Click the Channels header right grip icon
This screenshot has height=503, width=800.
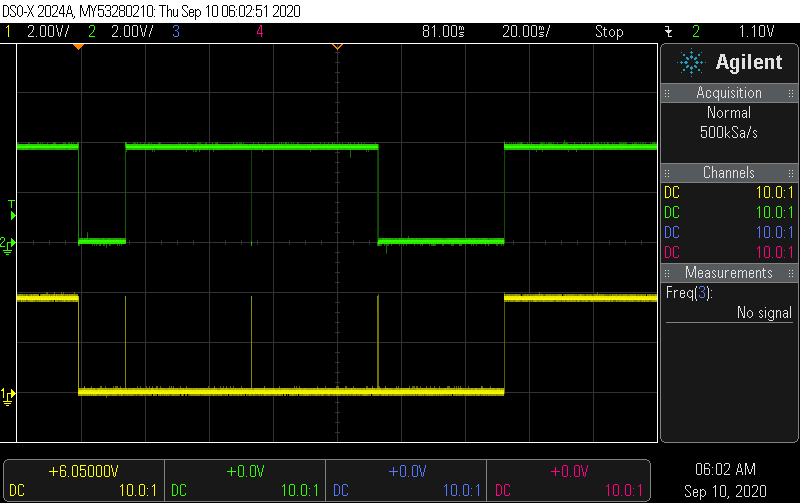791,173
